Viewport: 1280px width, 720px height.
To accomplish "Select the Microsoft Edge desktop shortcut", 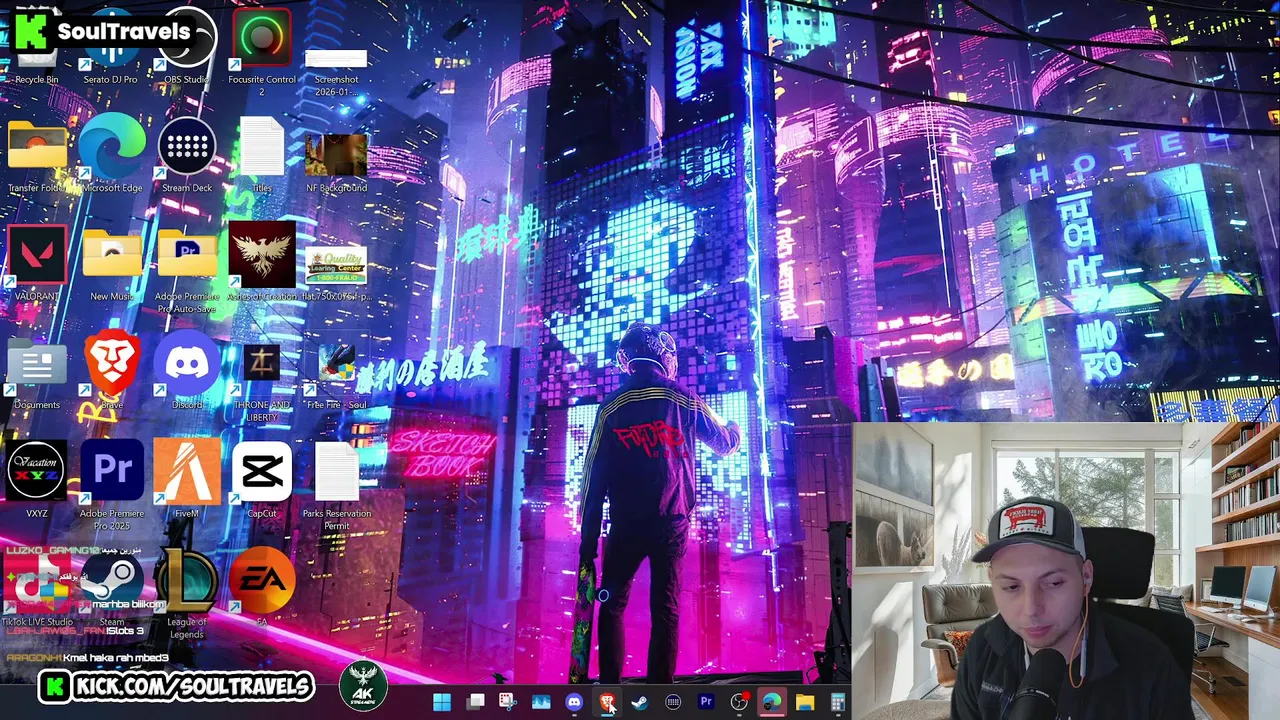I will click(x=112, y=155).
